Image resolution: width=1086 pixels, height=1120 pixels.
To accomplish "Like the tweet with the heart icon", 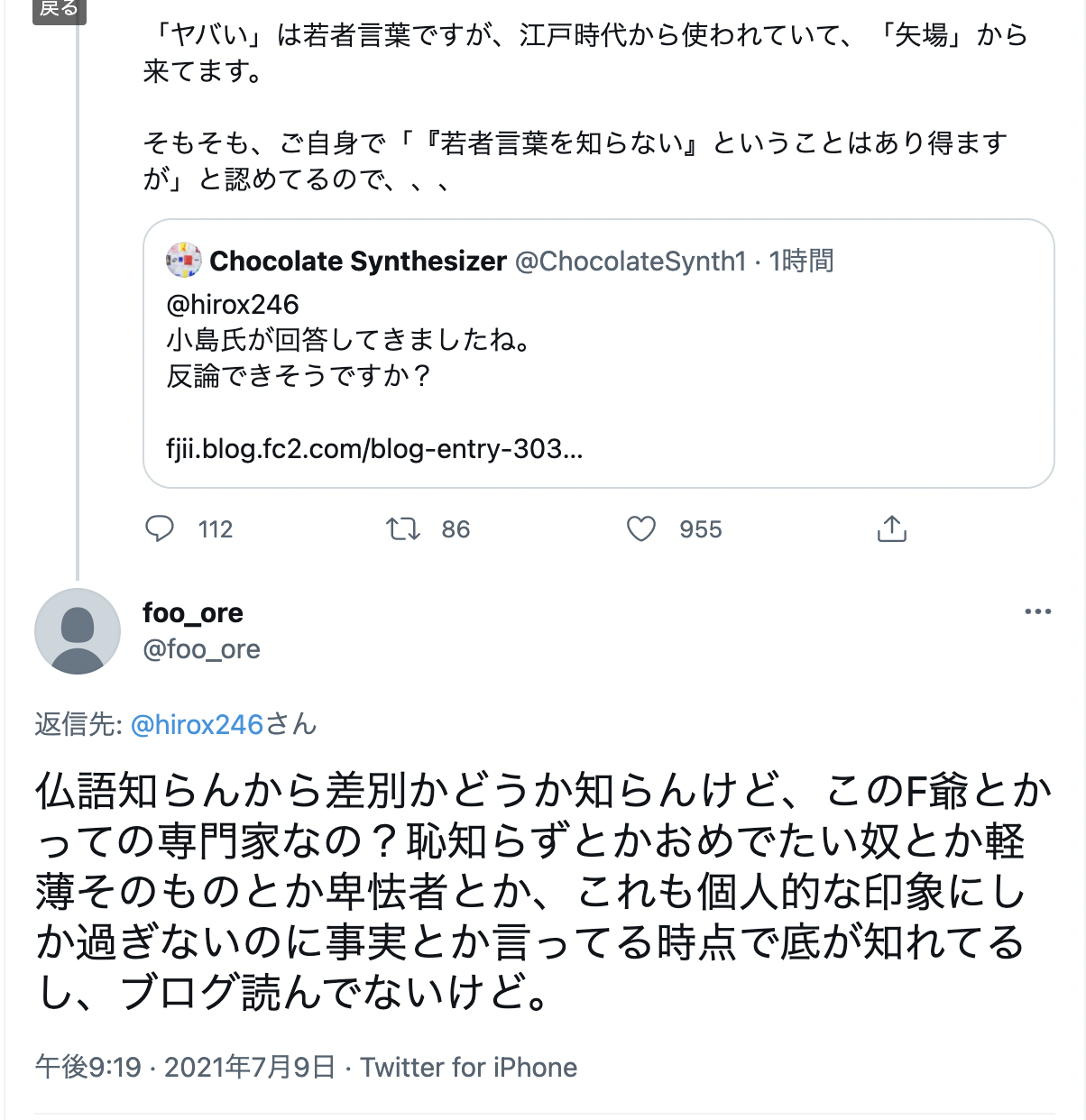I will point(641,528).
